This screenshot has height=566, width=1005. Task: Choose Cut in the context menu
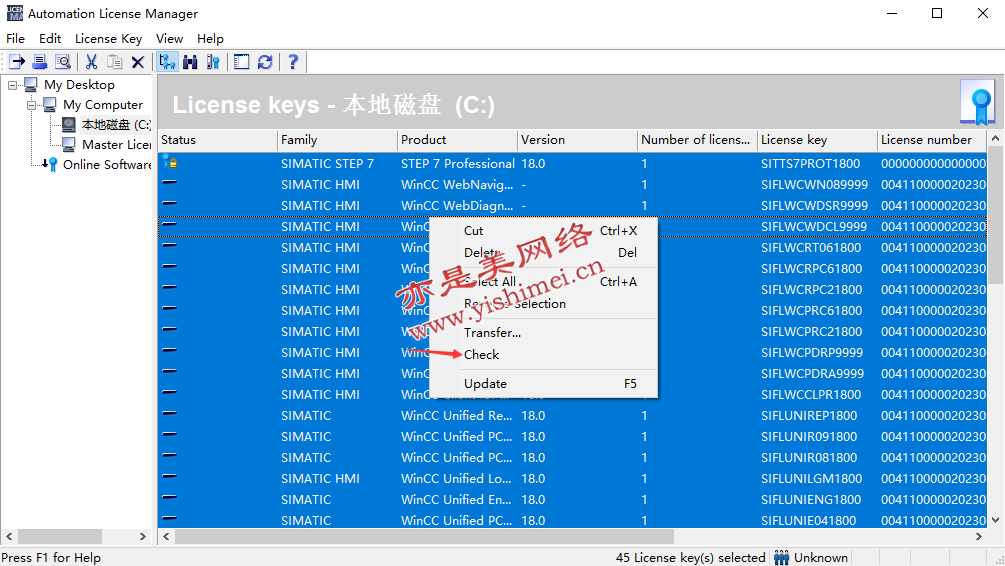[x=543, y=231]
